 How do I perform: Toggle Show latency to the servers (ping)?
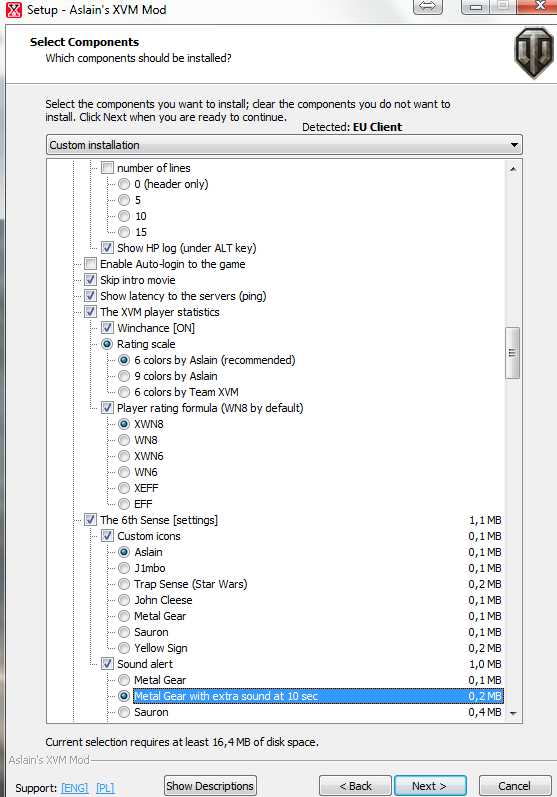(x=90, y=296)
